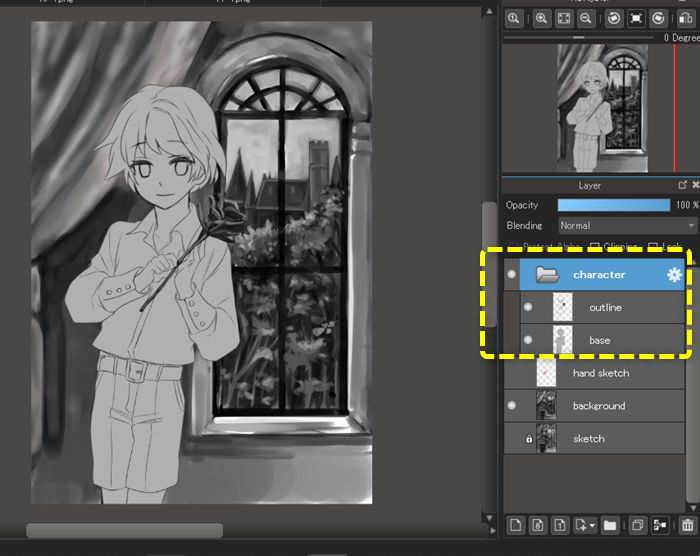Create a new layer folder
This screenshot has height=556, width=700.
pyautogui.click(x=610, y=525)
